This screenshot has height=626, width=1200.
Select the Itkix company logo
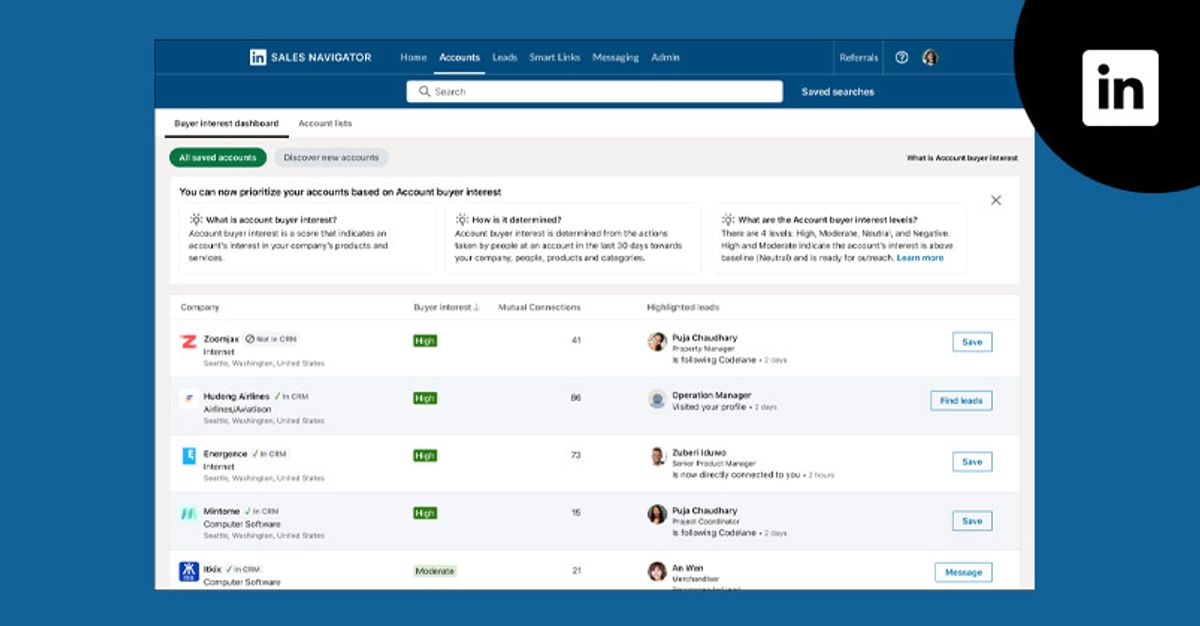pos(188,570)
